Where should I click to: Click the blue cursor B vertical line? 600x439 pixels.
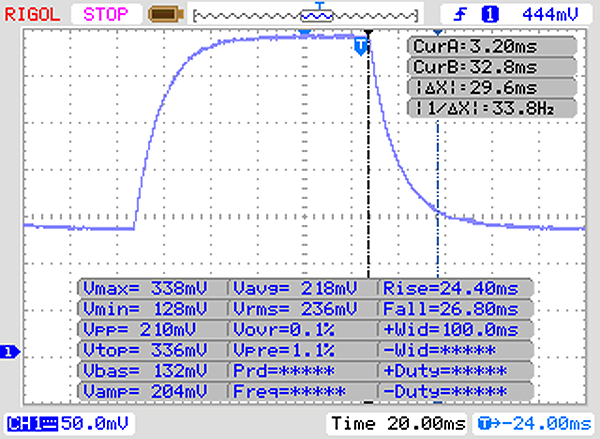[x=438, y=199]
